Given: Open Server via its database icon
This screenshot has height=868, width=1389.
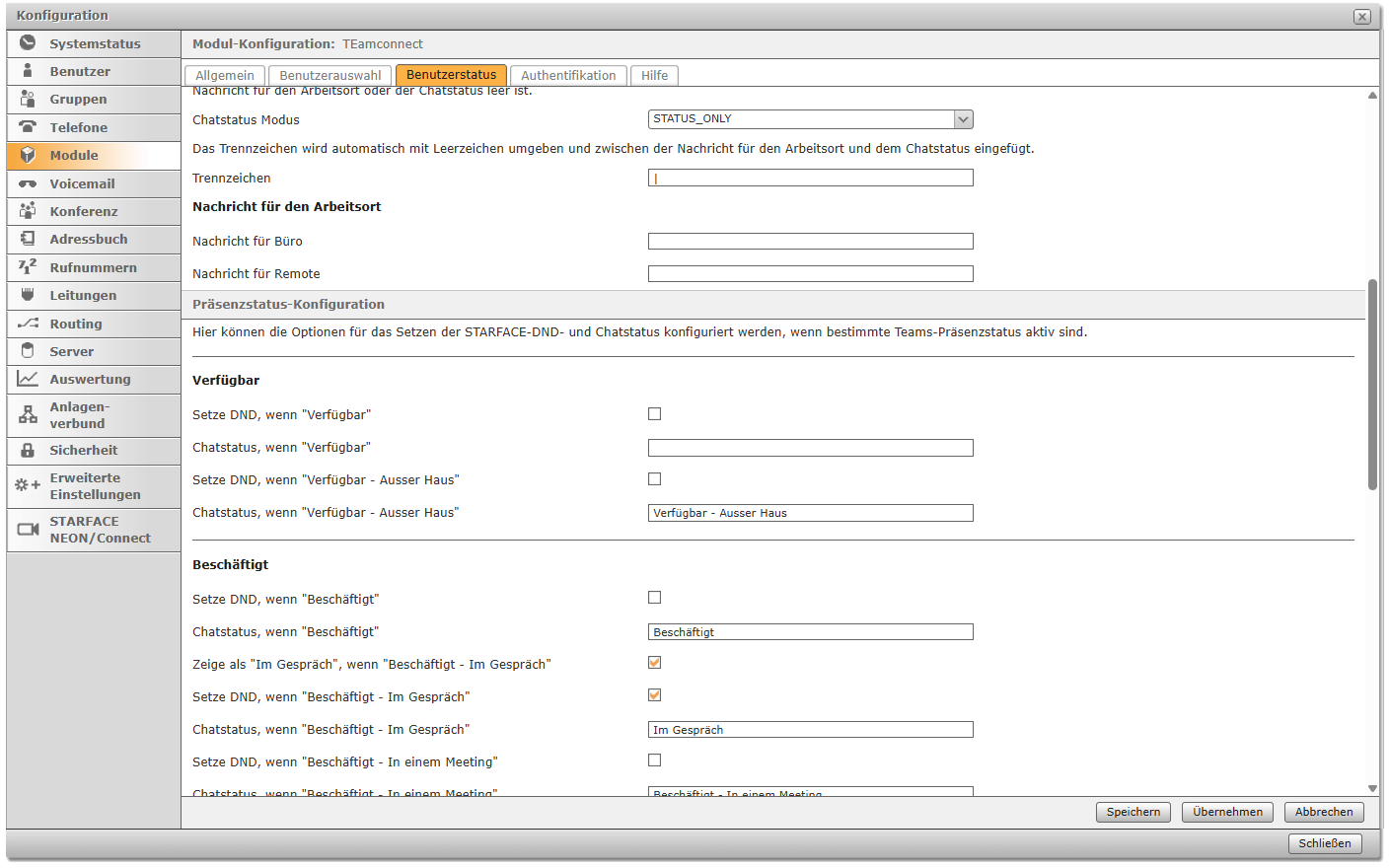Looking at the screenshot, I should coord(28,351).
